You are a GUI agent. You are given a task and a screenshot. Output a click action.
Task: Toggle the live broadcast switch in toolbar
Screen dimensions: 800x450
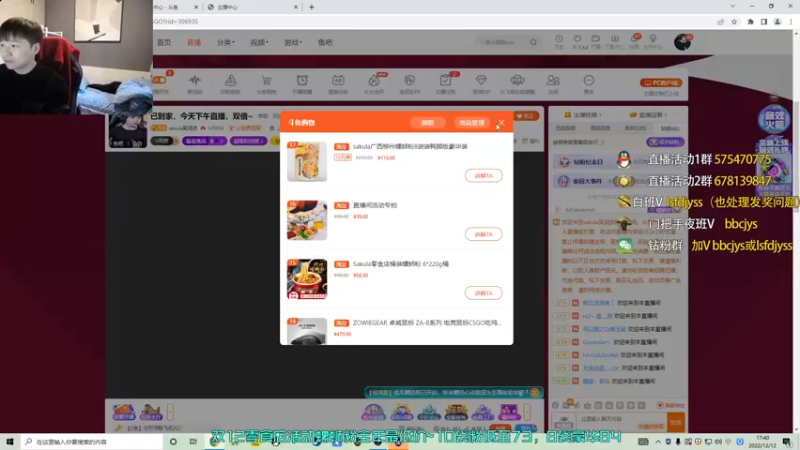tap(160, 80)
